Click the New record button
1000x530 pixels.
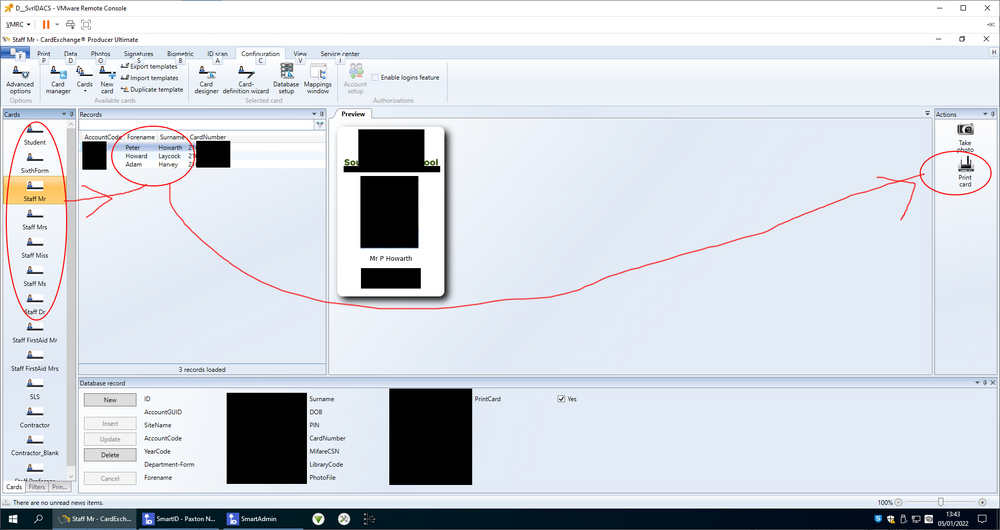[x=110, y=400]
